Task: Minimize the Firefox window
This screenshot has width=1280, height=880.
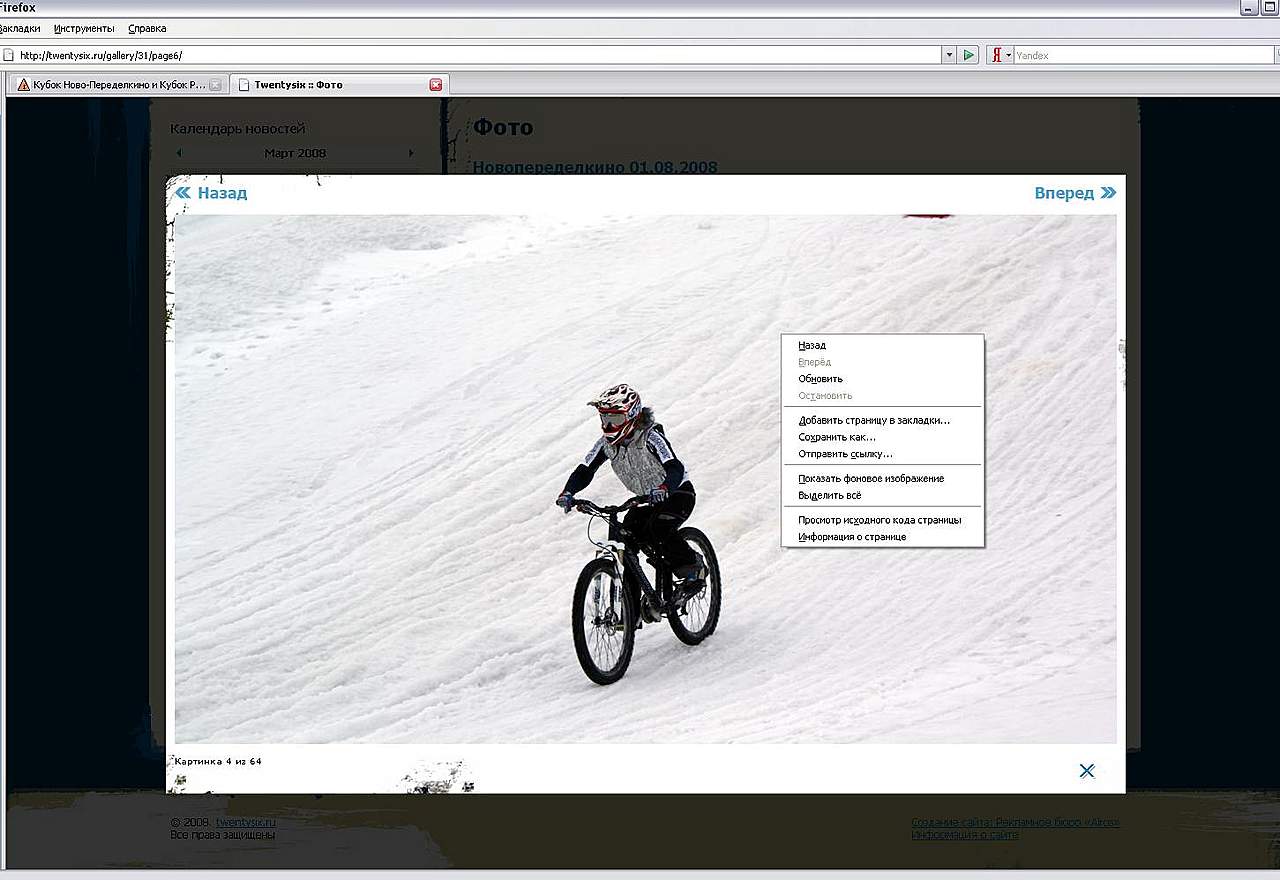Action: [x=1249, y=8]
